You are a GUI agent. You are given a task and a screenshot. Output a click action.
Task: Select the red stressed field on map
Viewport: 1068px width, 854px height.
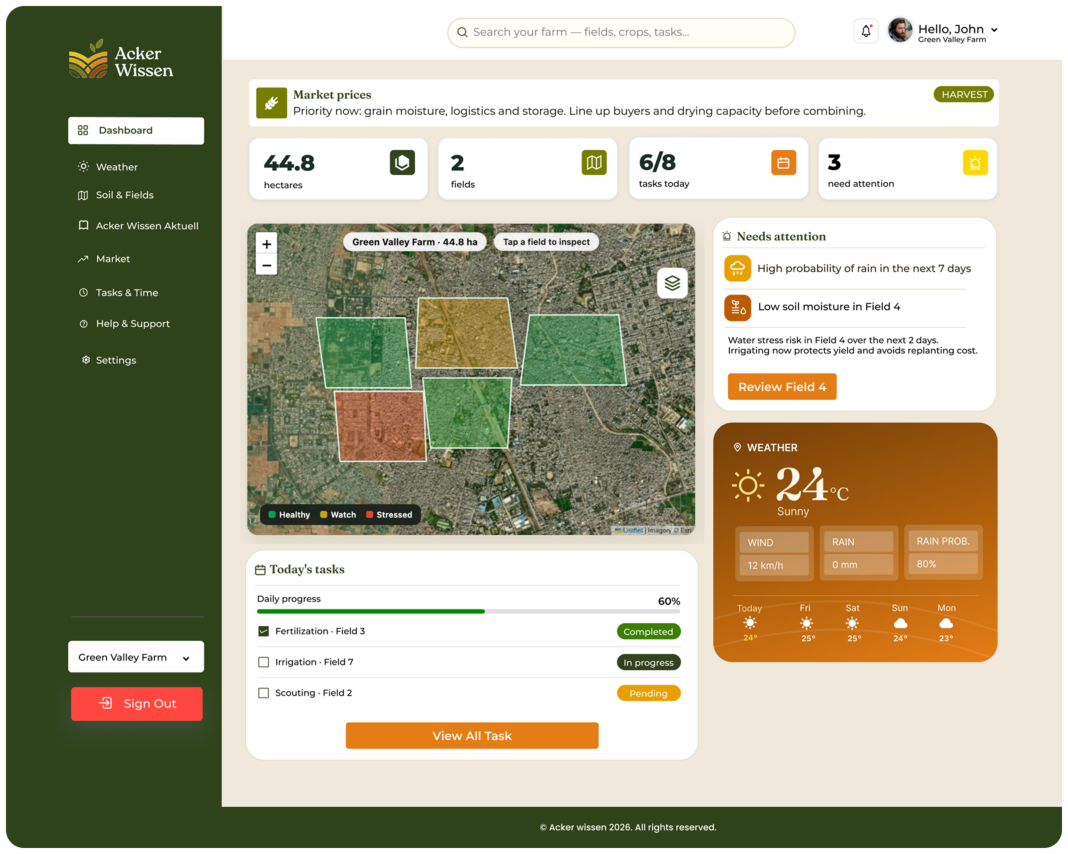coord(379,426)
